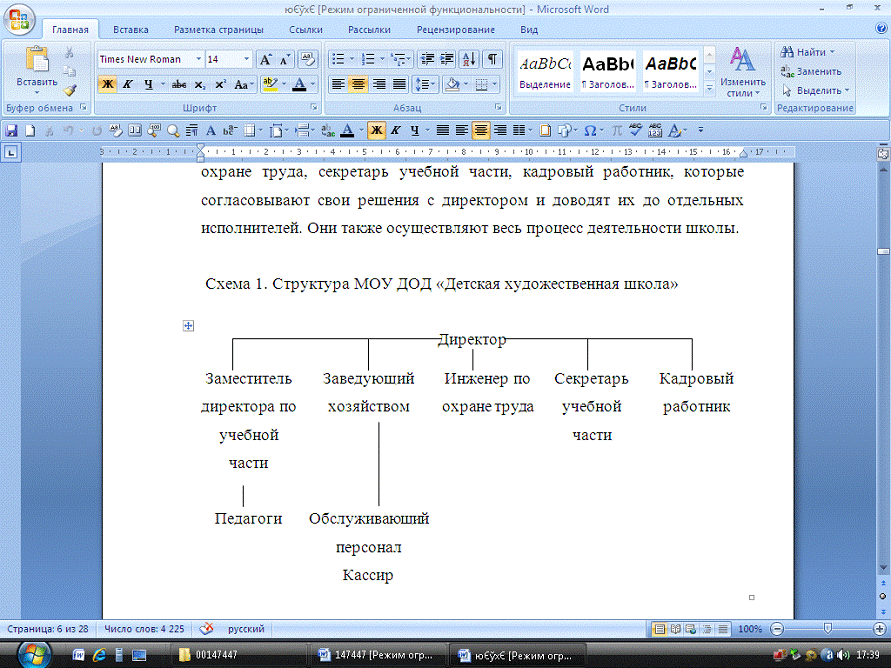The height and width of the screenshot is (668, 891).
Task: Enable justify alignment in the Paragraph group
Action: click(x=400, y=85)
